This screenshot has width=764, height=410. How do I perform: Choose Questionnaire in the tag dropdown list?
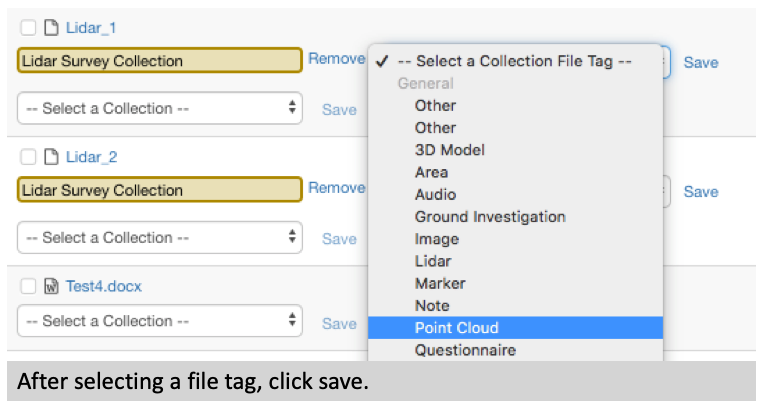[x=465, y=350]
